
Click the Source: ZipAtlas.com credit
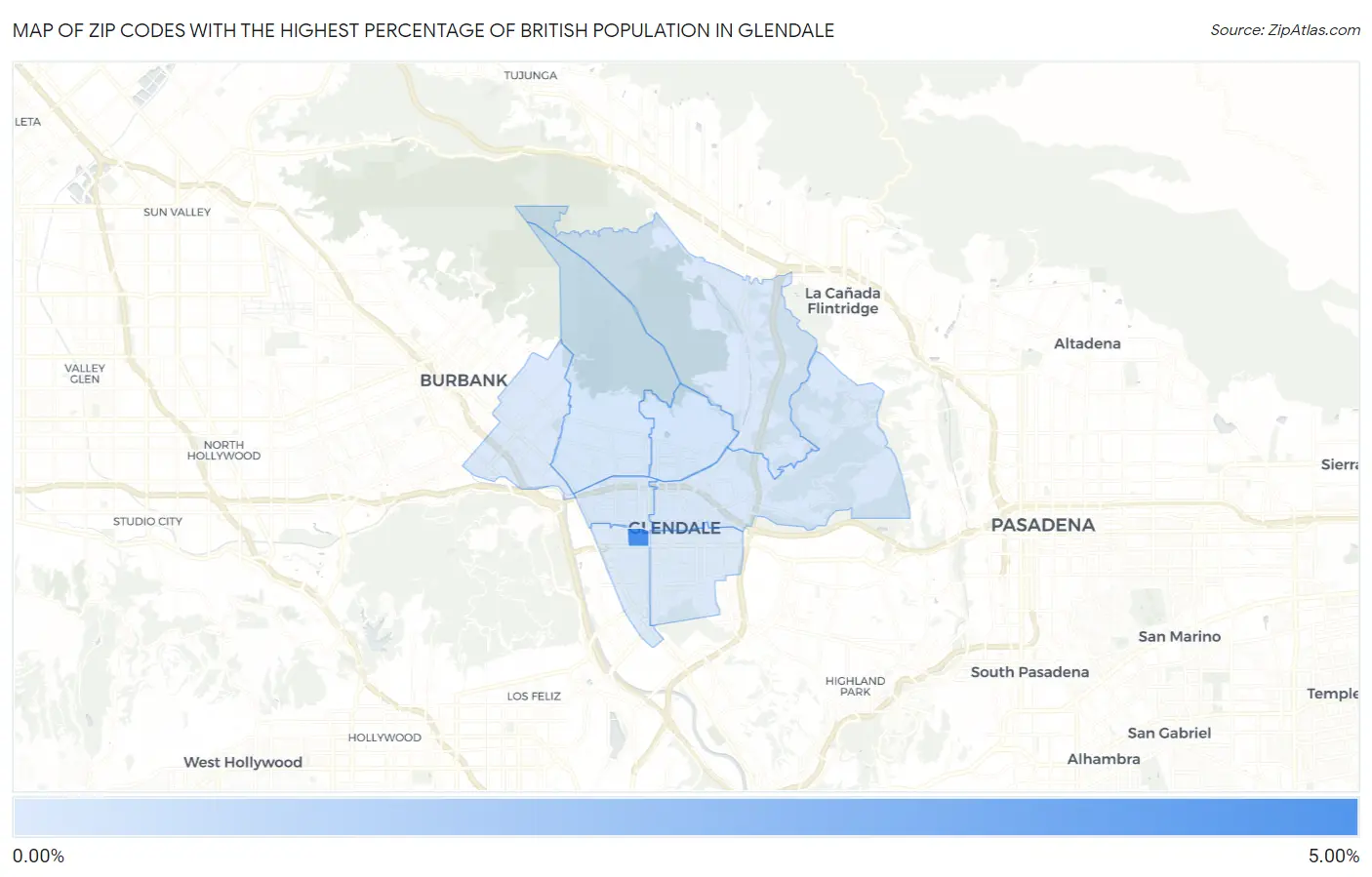pyautogui.click(x=1285, y=30)
